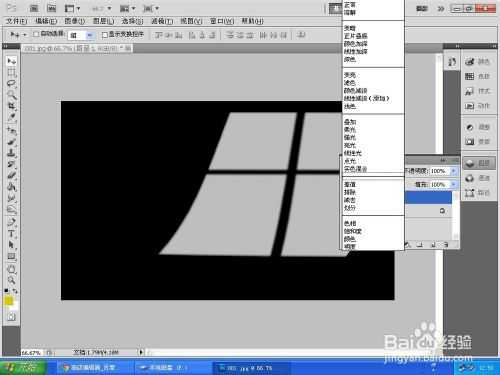Expand the workspace switcher chevrons

point(441,8)
